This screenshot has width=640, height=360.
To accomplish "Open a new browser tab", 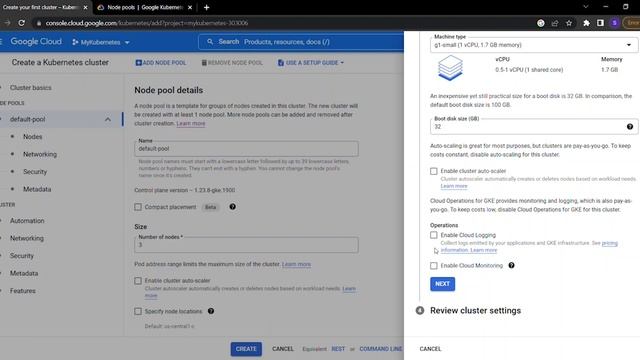I will 207,7.
